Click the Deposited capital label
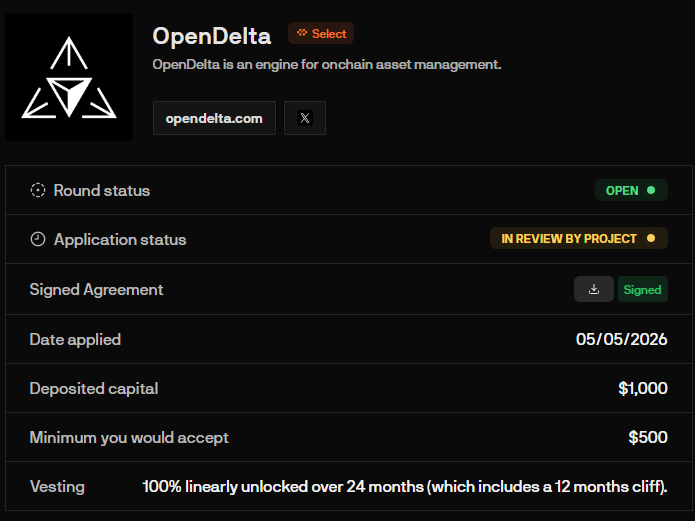The height and width of the screenshot is (521, 695). tap(94, 388)
